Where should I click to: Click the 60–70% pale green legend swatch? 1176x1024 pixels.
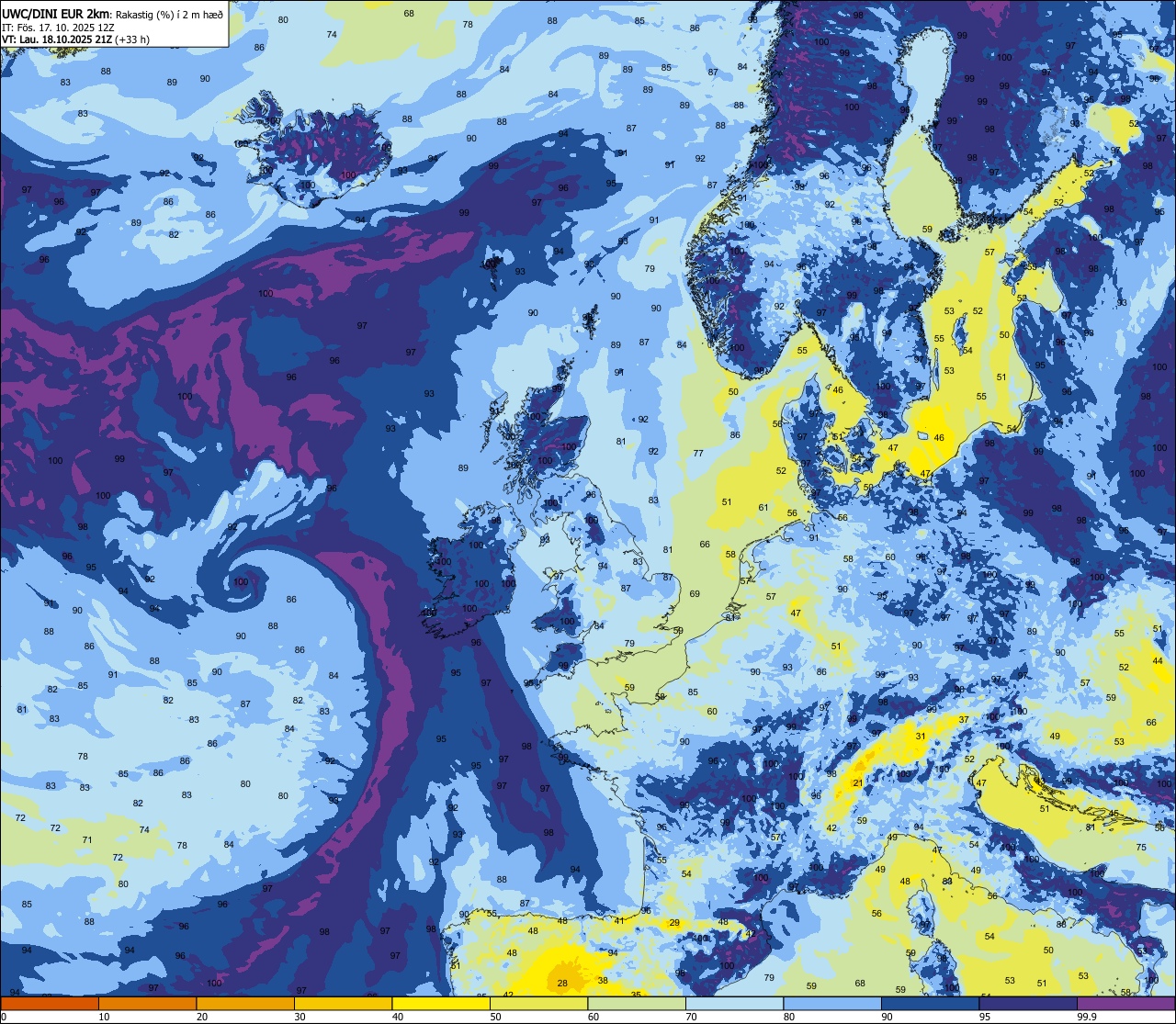tap(637, 1003)
